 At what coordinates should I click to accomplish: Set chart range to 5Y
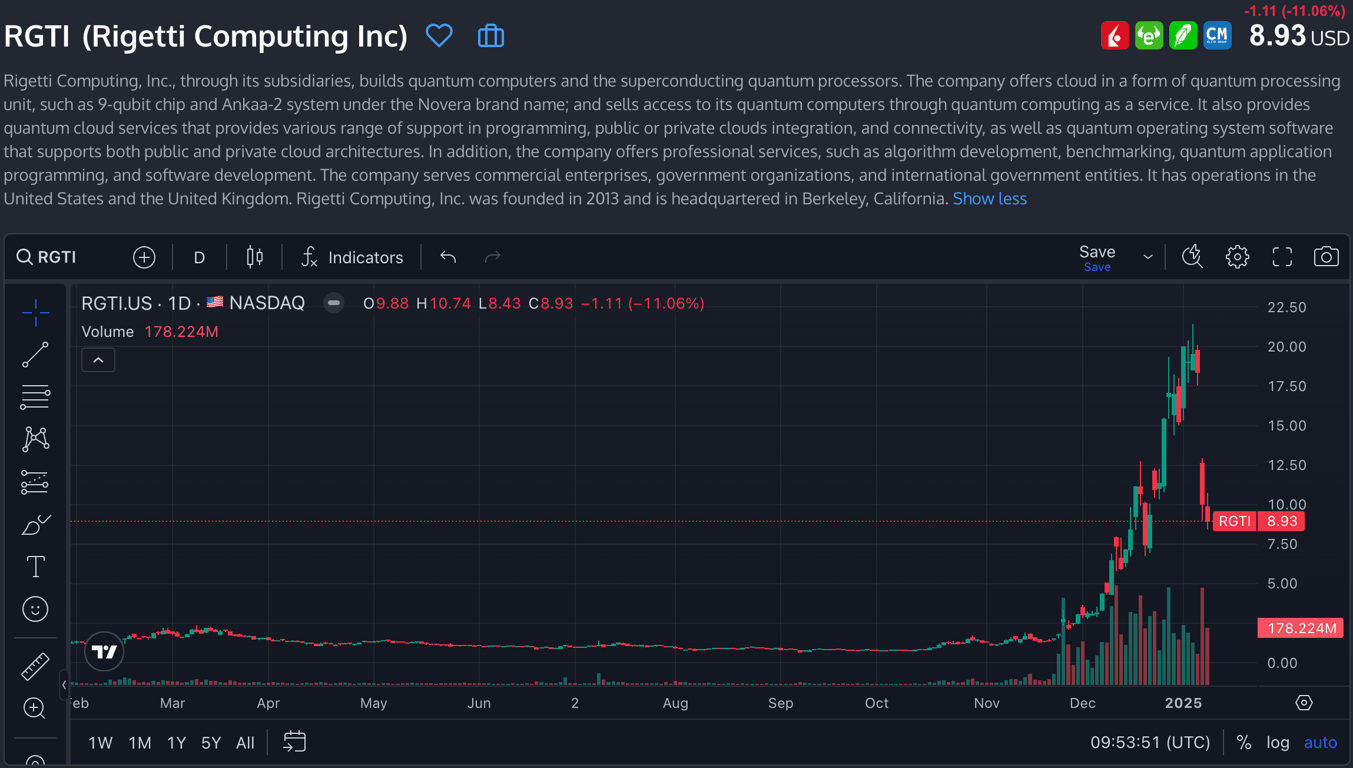click(210, 743)
